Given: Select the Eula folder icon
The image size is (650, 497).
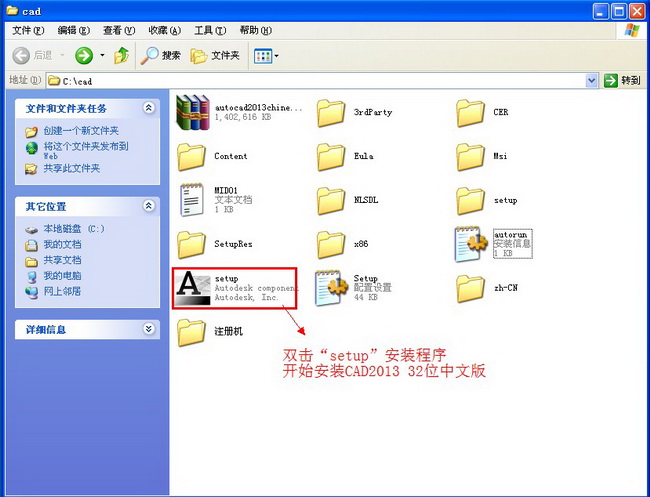Looking at the screenshot, I should [331, 157].
